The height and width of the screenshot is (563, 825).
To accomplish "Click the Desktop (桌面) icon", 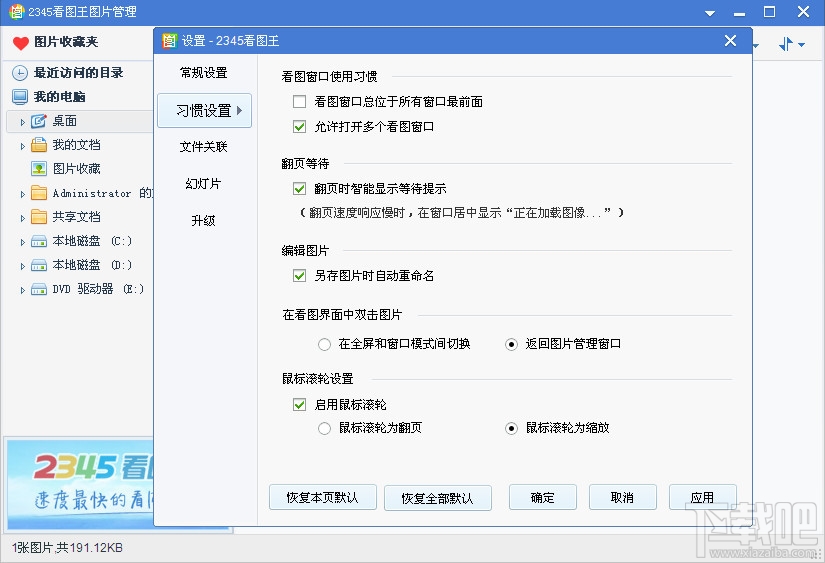I will coord(38,121).
